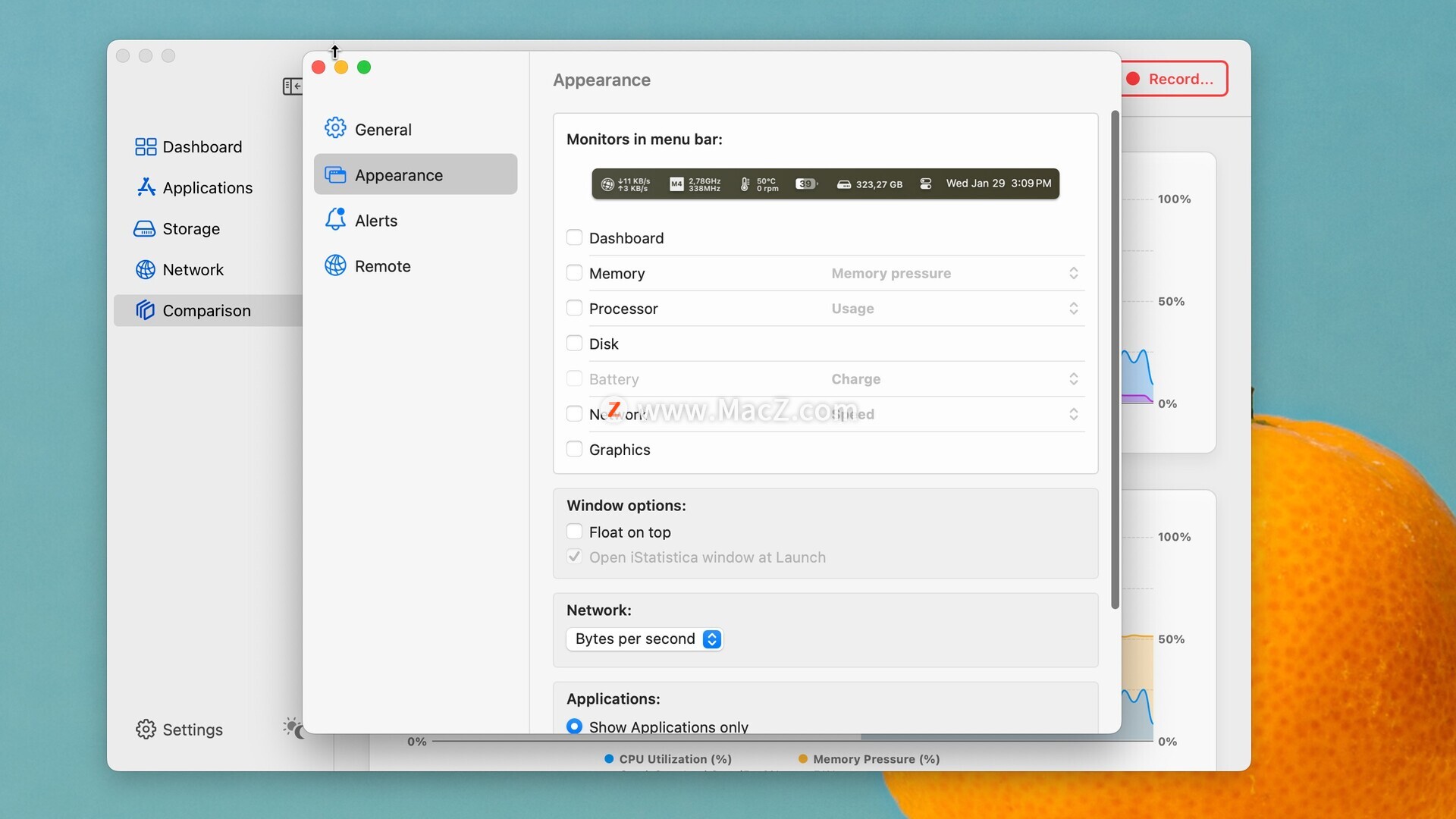Click the Alerts bell icon
The height and width of the screenshot is (819, 1456).
(x=335, y=219)
